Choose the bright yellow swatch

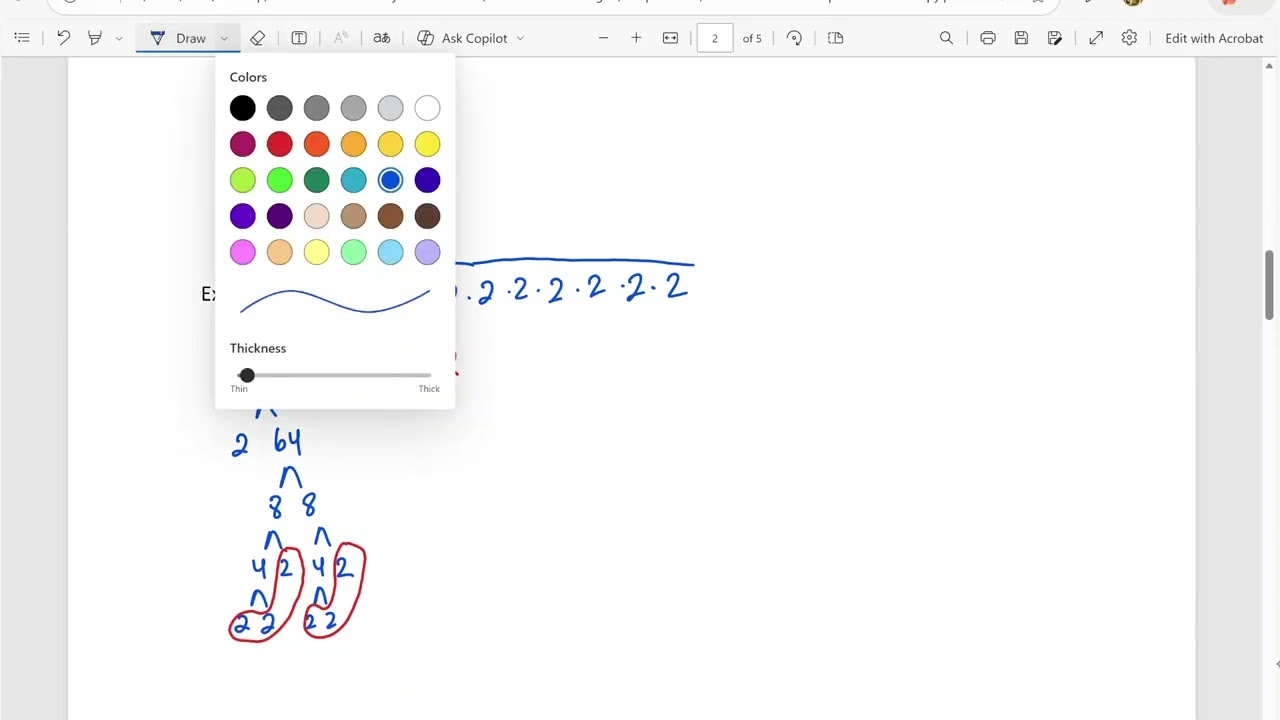click(427, 144)
